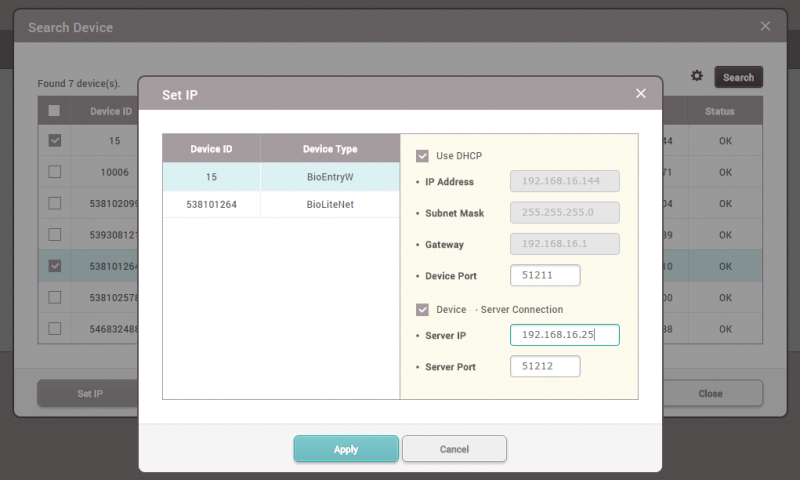Click the Device Port input field
The height and width of the screenshot is (480, 800).
tap(545, 275)
